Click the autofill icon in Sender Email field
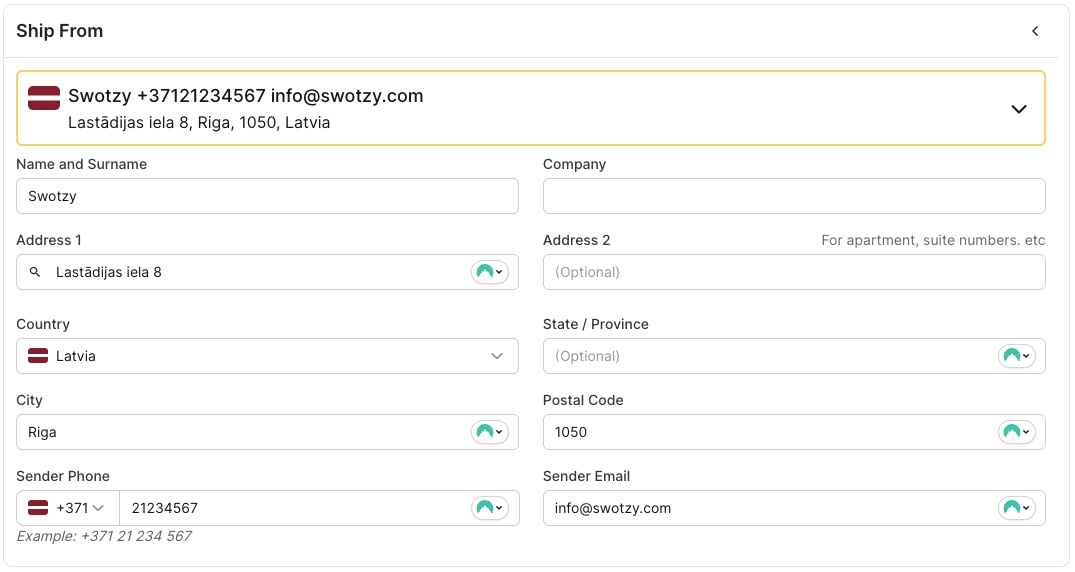 coord(1016,508)
